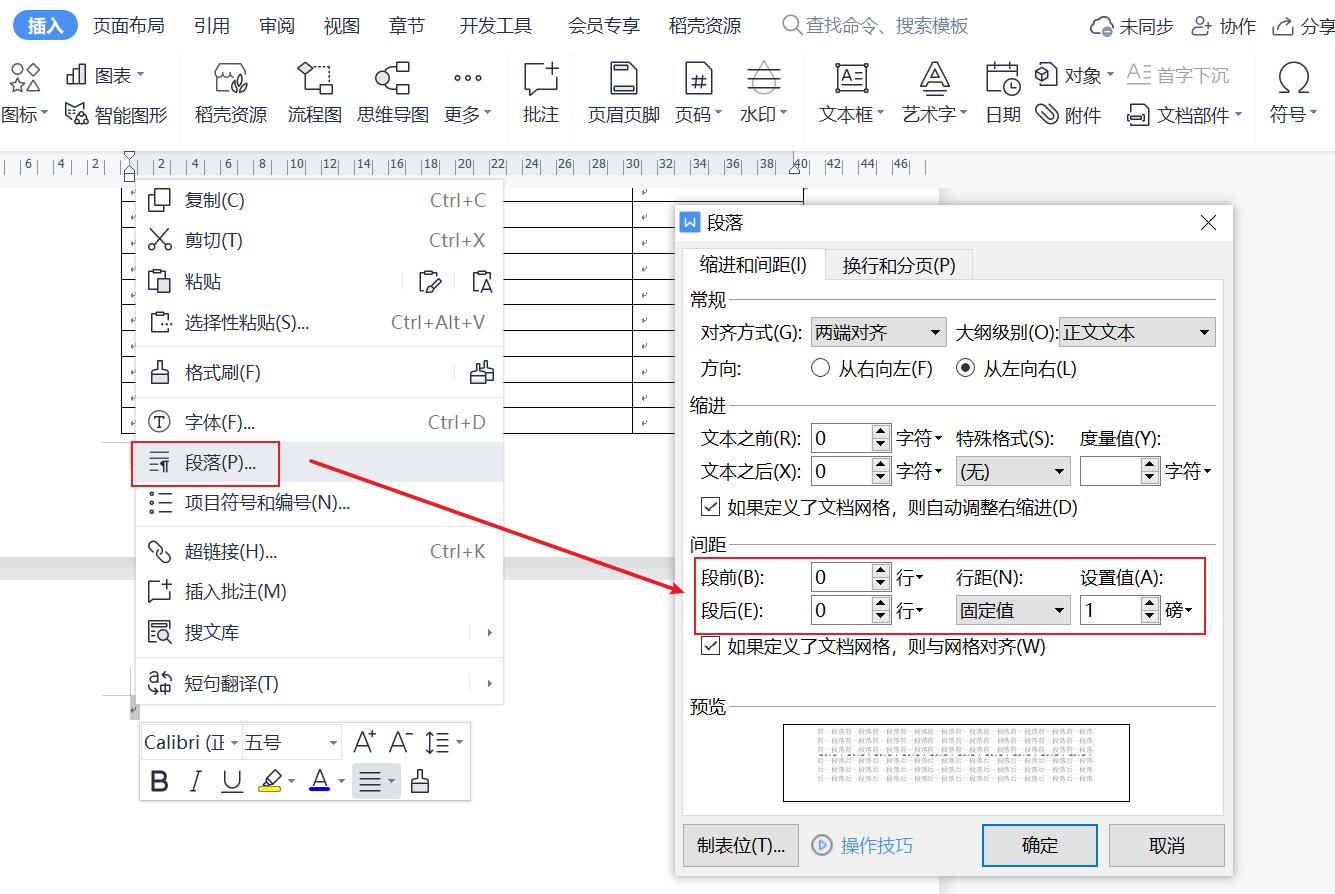Click the 确定 button

[1039, 845]
